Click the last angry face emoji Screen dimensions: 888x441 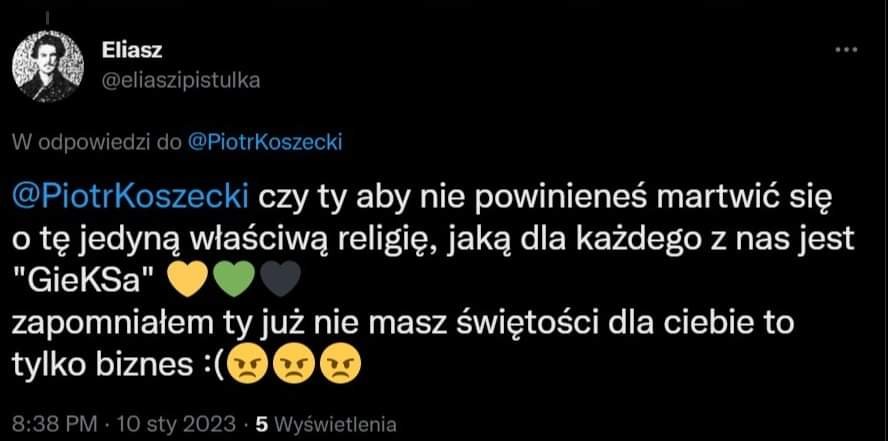click(340, 366)
